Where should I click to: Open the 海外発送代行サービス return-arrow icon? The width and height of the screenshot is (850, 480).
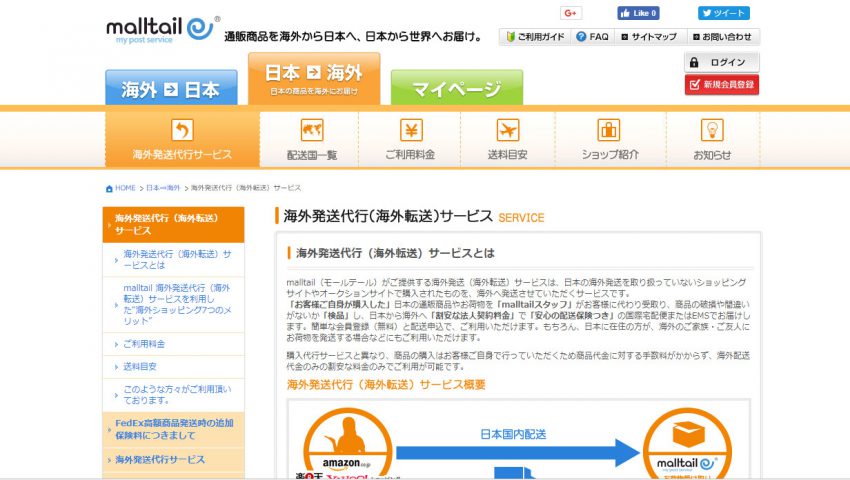point(182,131)
